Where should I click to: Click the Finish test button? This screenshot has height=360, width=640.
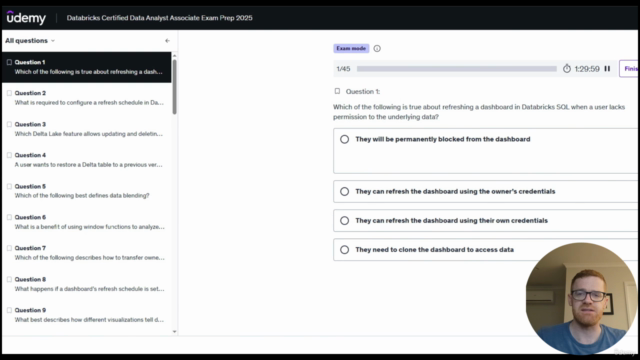coord(629,69)
